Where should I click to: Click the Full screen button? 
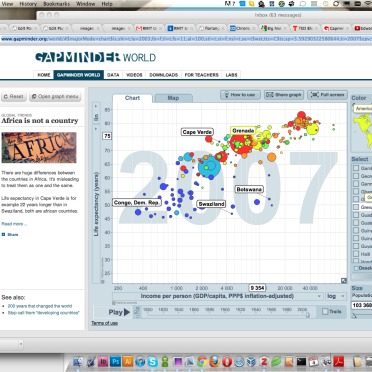click(328, 95)
